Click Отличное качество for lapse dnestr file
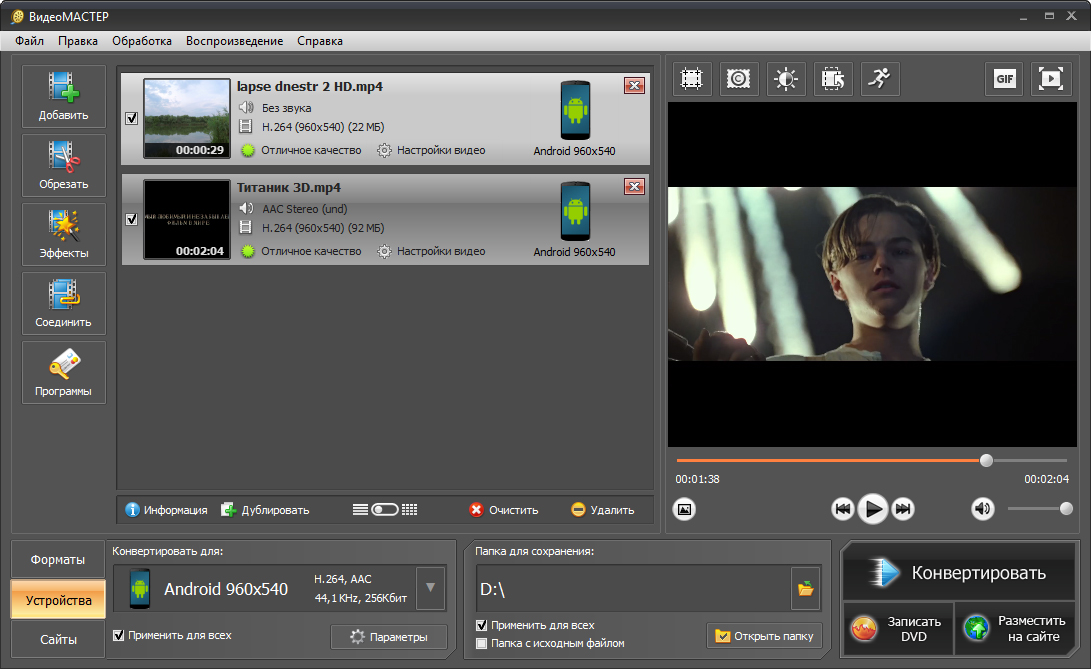1091x669 pixels. 301,150
